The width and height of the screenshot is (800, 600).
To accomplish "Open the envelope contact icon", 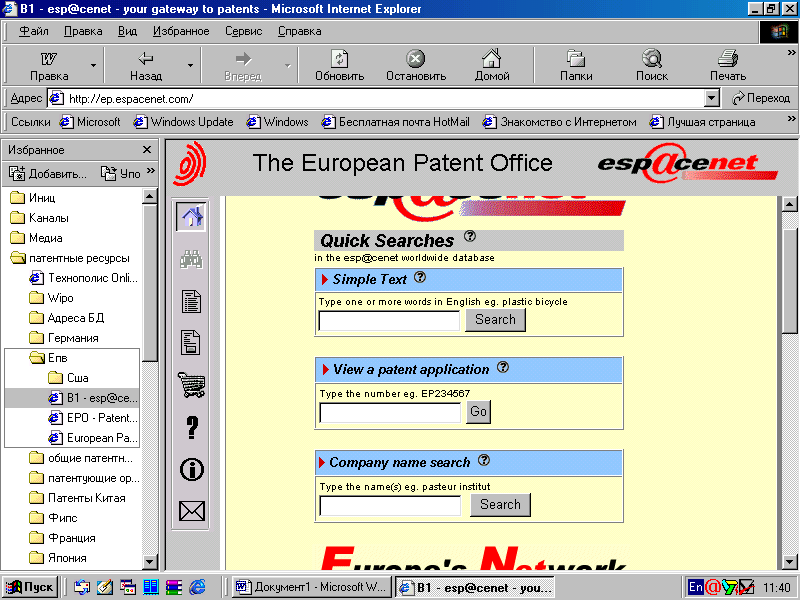I will click(x=192, y=511).
